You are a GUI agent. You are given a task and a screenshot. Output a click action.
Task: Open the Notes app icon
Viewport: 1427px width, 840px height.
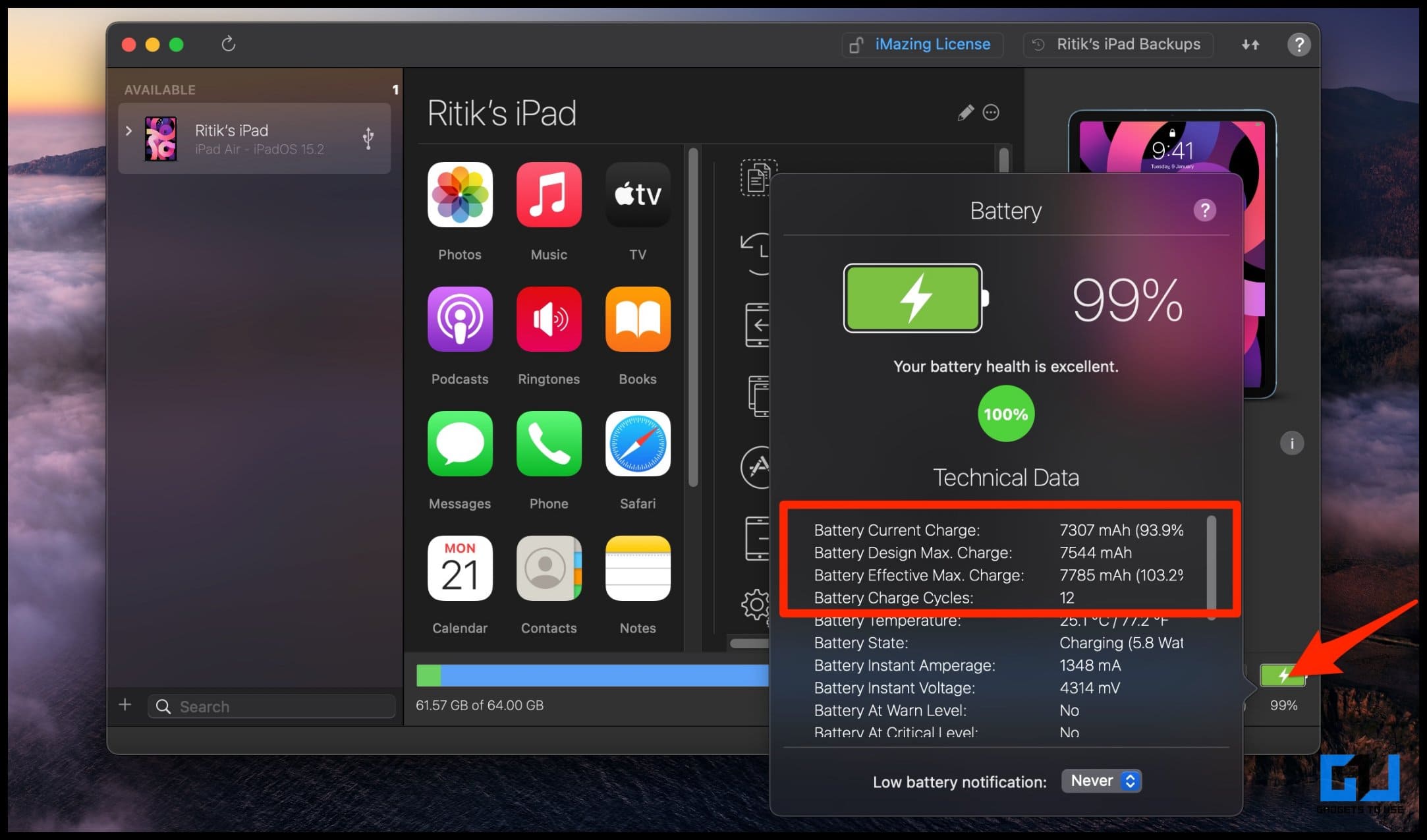pyautogui.click(x=638, y=569)
